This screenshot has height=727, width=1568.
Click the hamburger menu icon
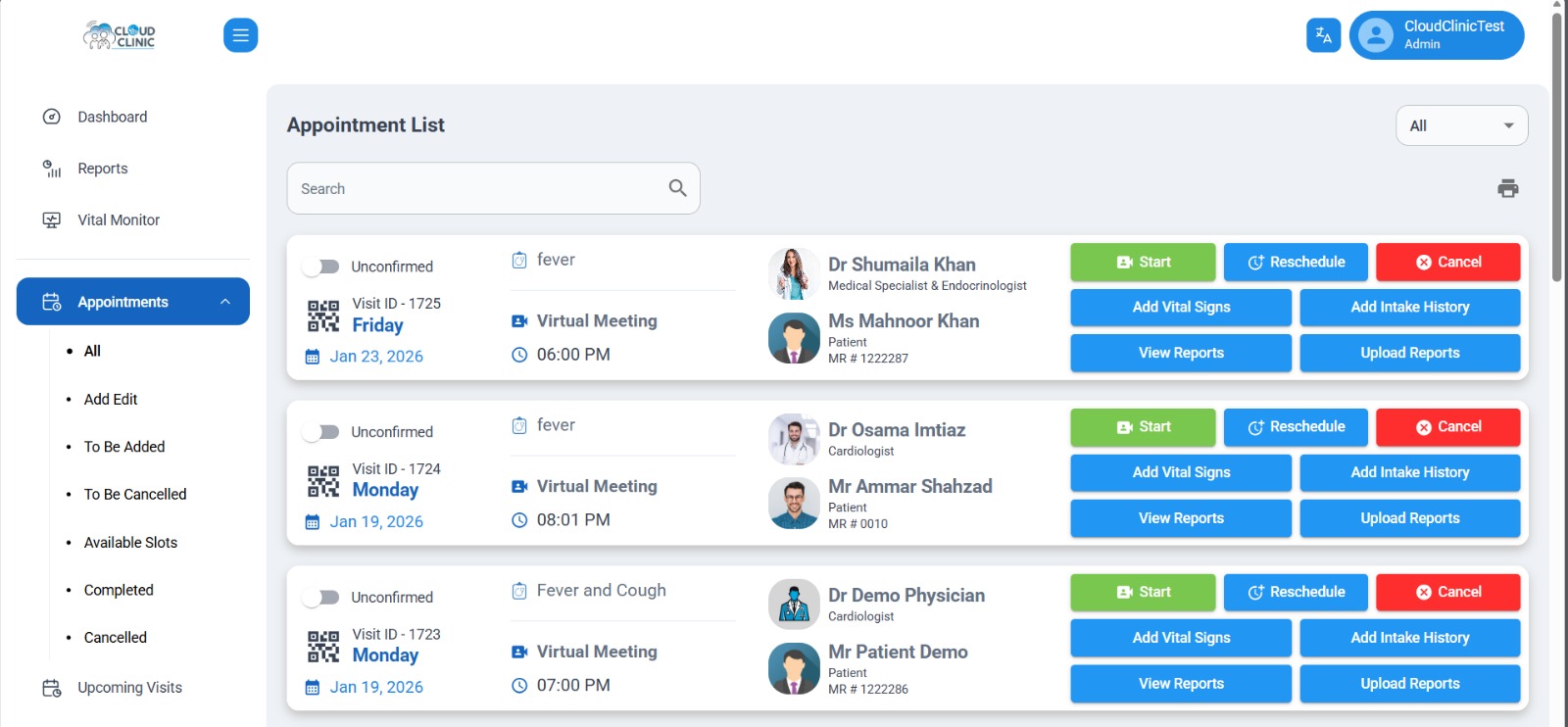(x=240, y=35)
